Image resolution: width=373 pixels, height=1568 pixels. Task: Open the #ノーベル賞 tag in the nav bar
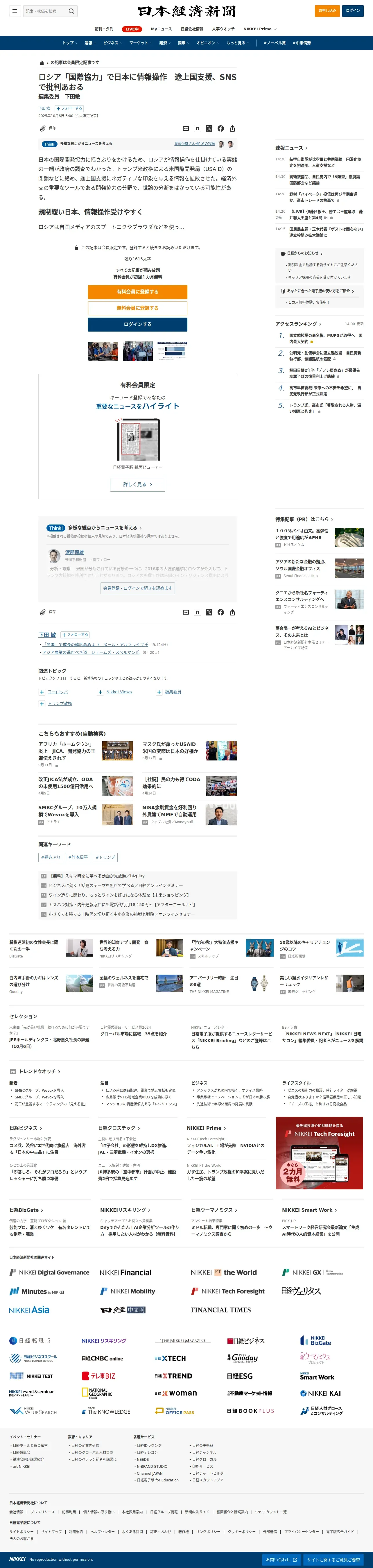click(x=275, y=43)
